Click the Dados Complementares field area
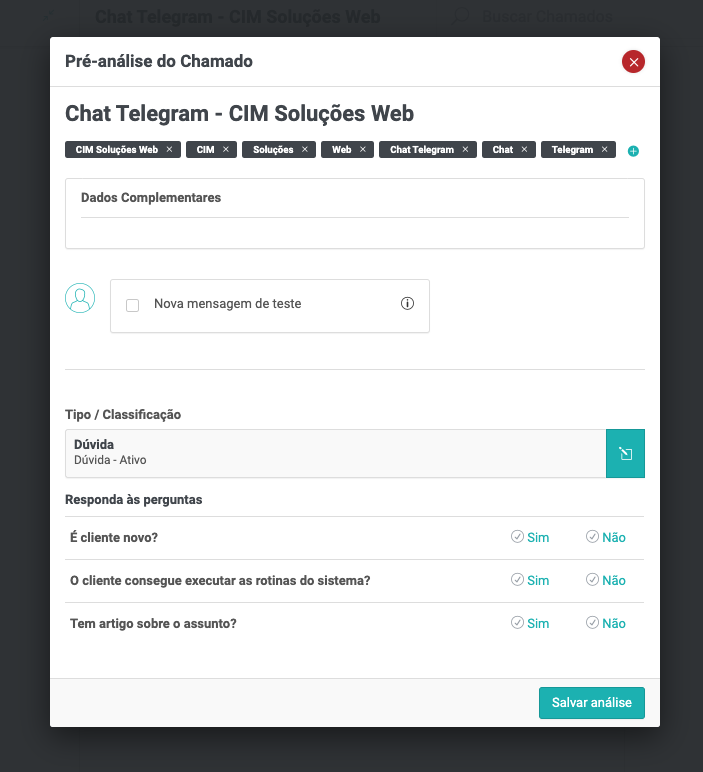The image size is (703, 772). click(x=354, y=230)
